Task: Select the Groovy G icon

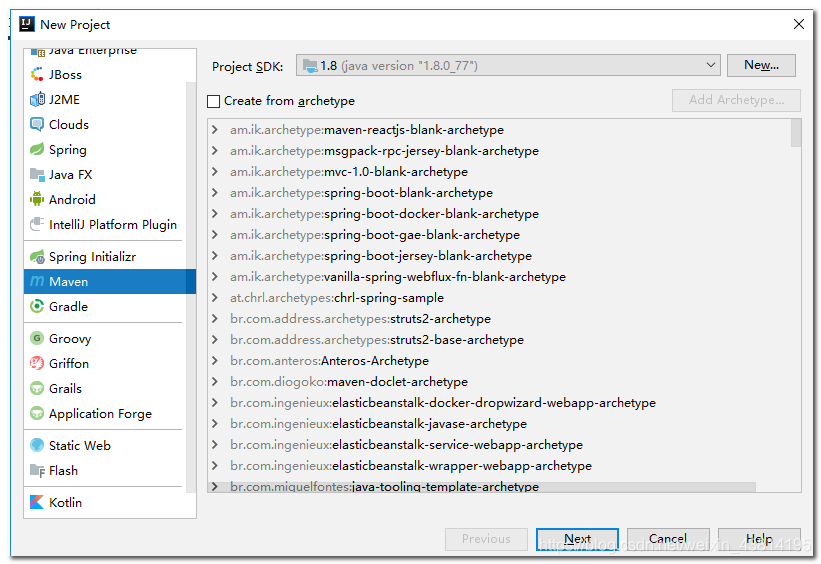Action: click(37, 338)
